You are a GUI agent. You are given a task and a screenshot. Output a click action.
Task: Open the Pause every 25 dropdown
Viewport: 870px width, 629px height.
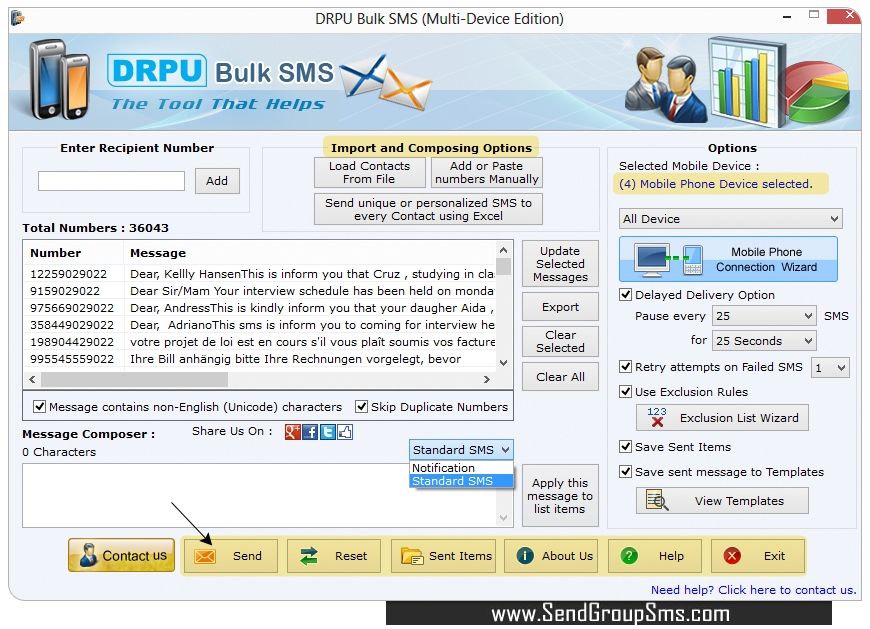tap(764, 316)
